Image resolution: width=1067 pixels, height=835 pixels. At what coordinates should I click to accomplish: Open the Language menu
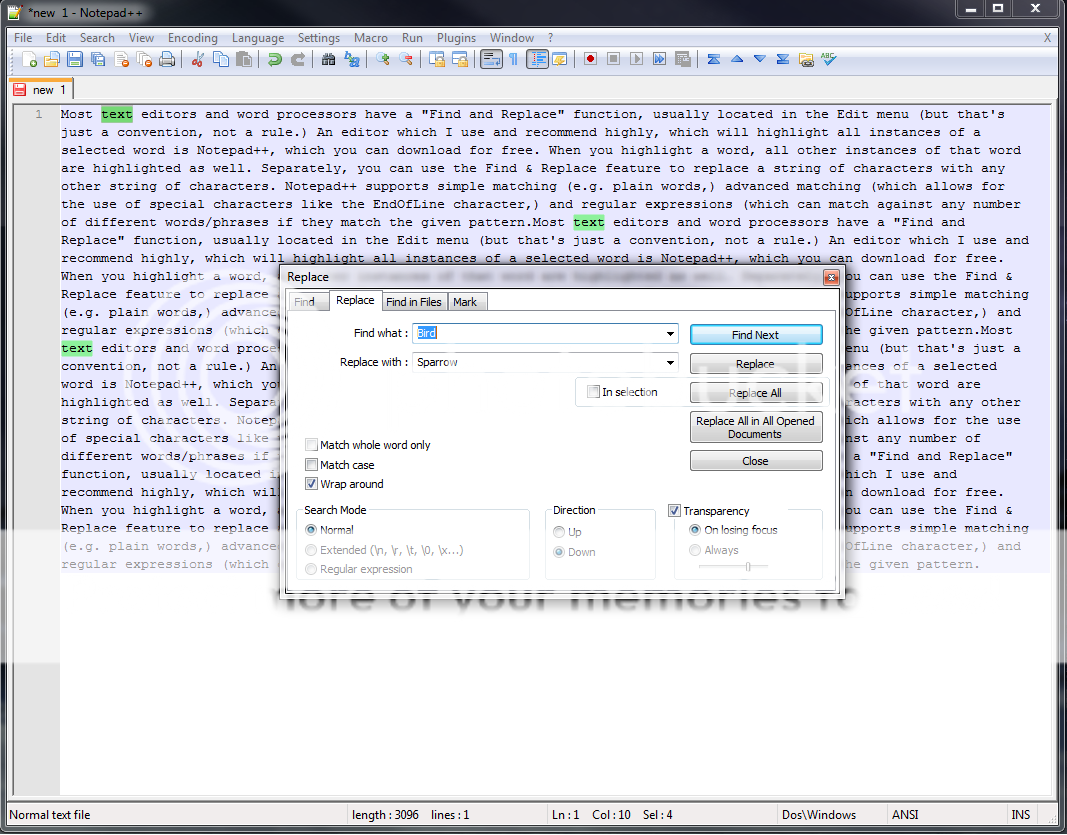258,38
